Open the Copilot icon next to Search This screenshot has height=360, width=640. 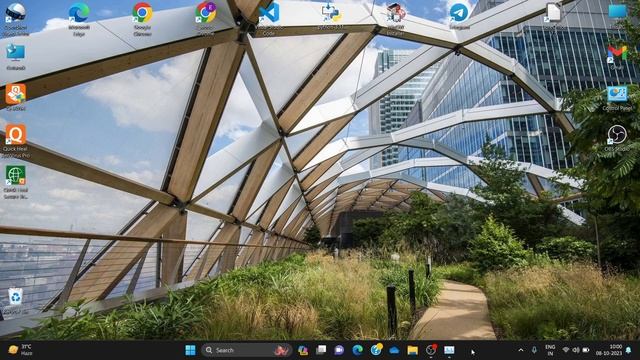tap(303, 350)
